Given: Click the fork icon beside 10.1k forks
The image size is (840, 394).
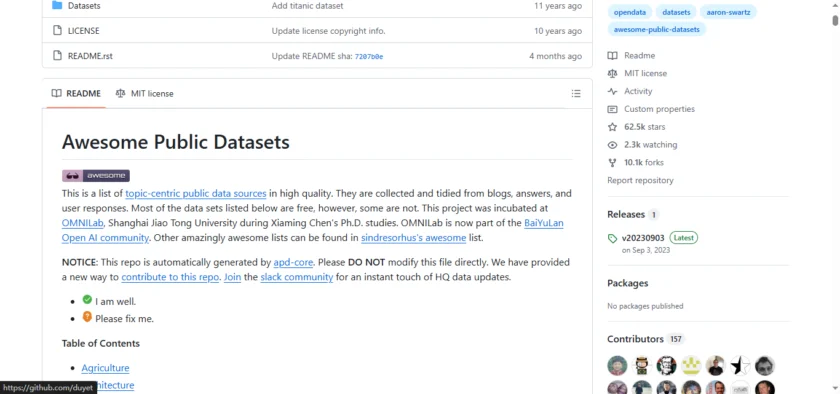Looking at the screenshot, I should pyautogui.click(x=612, y=162).
